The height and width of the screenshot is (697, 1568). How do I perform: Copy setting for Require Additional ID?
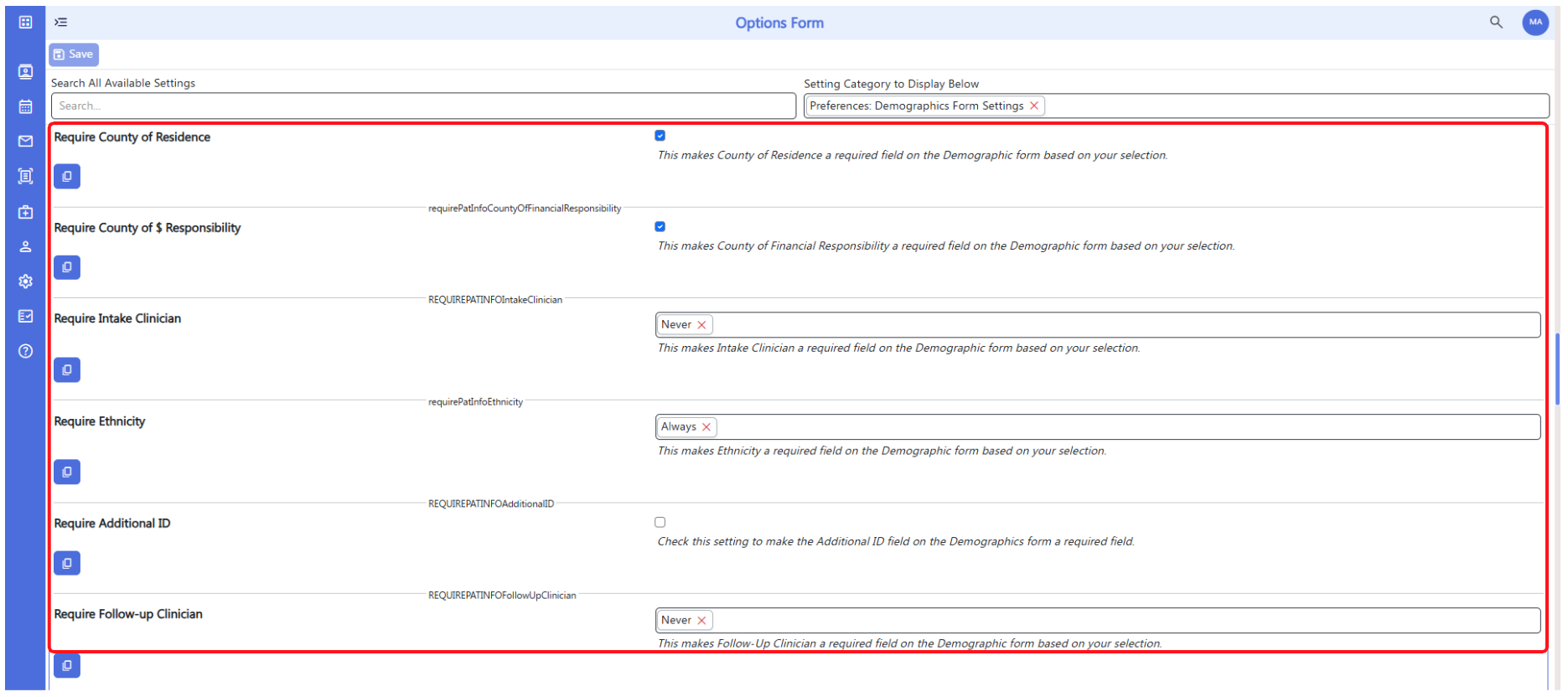click(x=67, y=563)
